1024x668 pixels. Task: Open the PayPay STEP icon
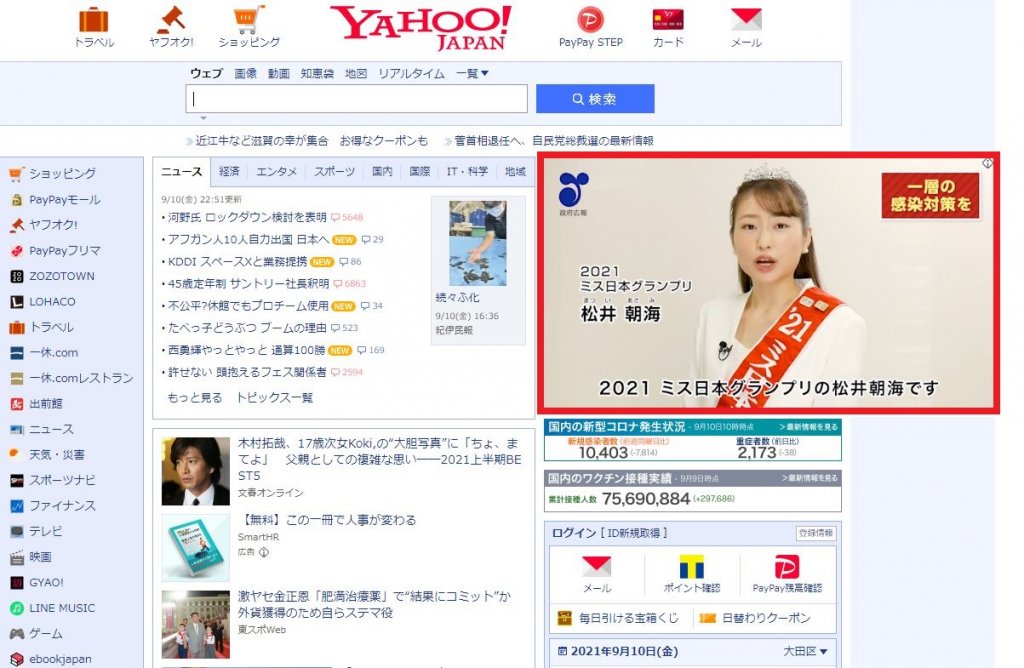pyautogui.click(x=590, y=20)
